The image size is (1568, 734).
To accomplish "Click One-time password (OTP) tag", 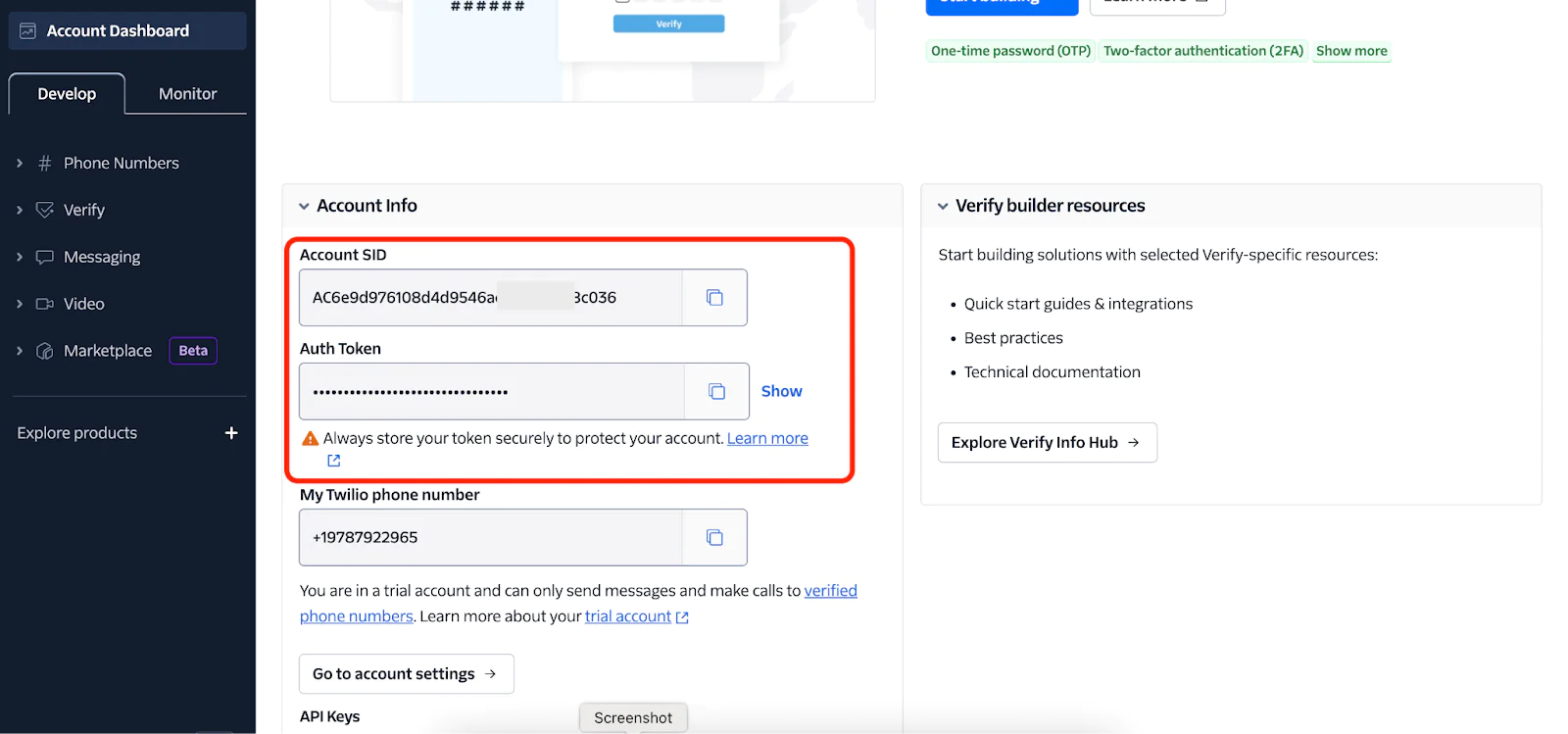I will coord(1010,51).
